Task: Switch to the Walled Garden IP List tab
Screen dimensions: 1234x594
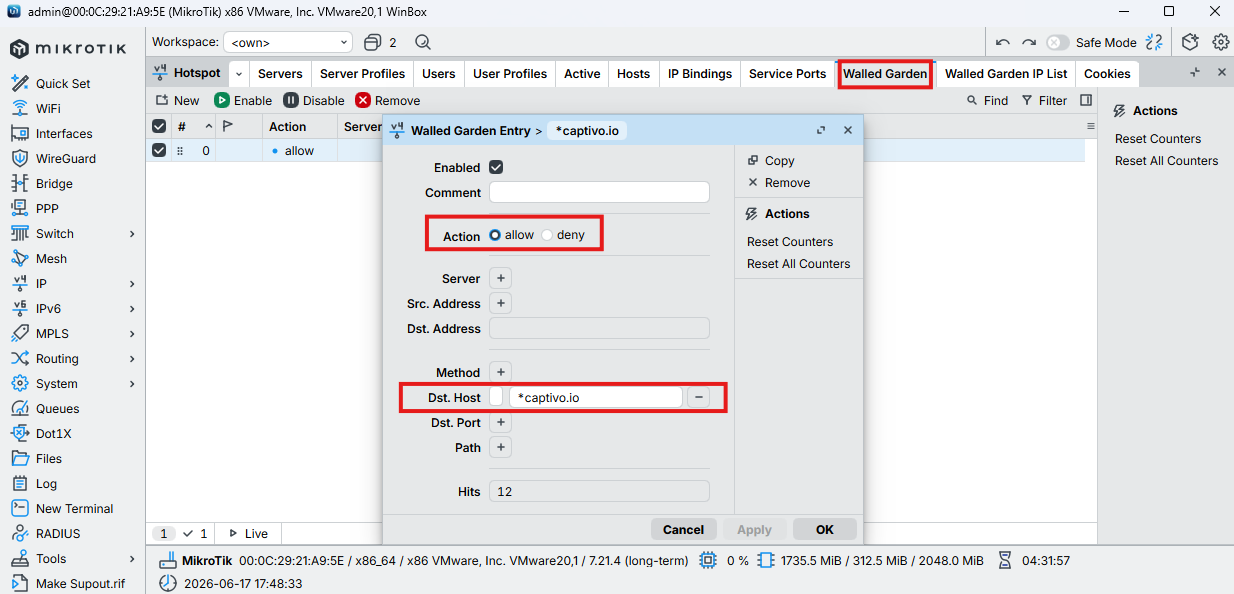Action: (1006, 73)
